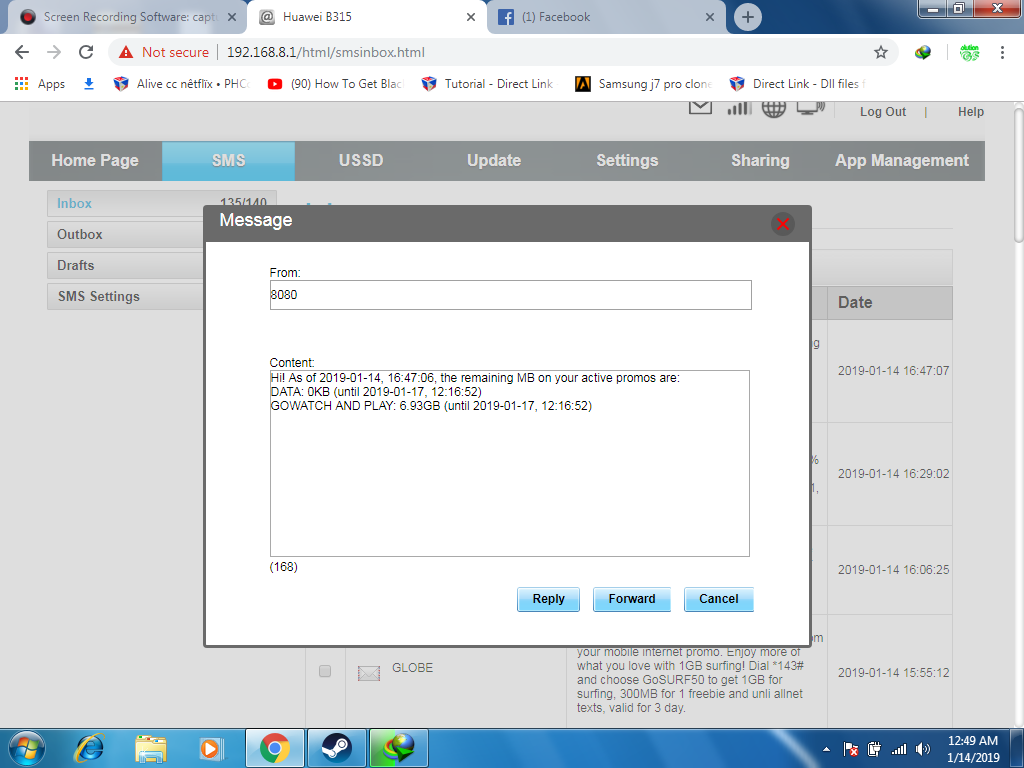Click the Forward button
This screenshot has width=1024, height=768.
[632, 599]
